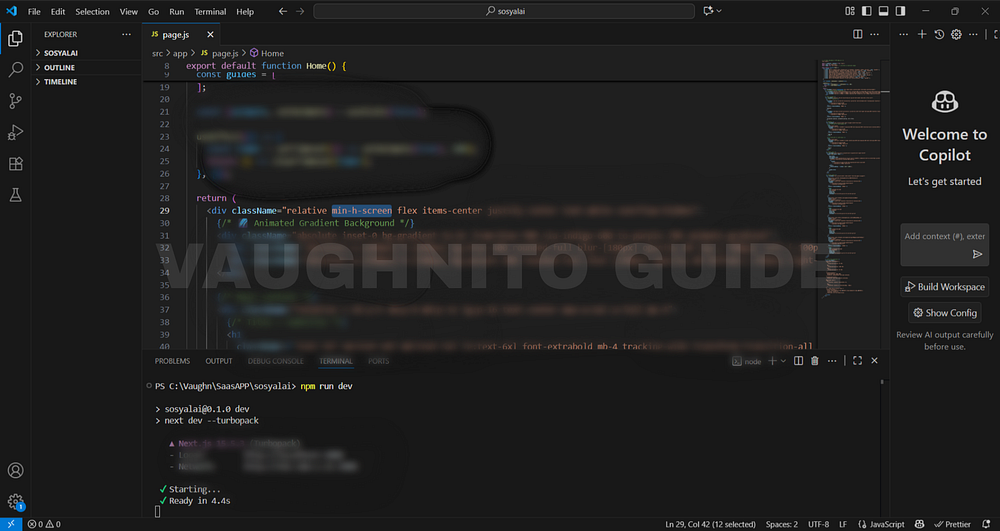
Task: Click the Prettier status bar item
Action: (952, 524)
